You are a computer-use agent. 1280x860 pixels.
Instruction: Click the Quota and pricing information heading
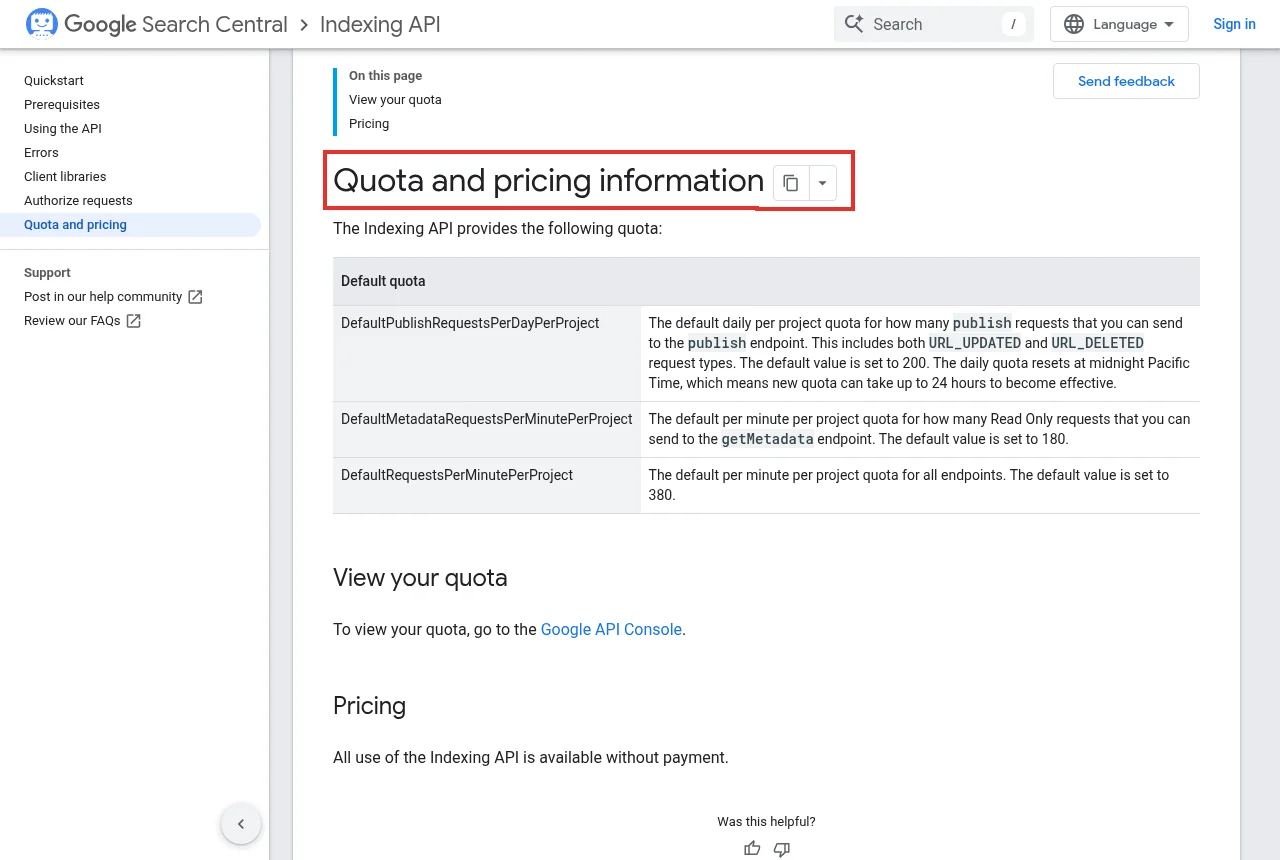coord(548,181)
